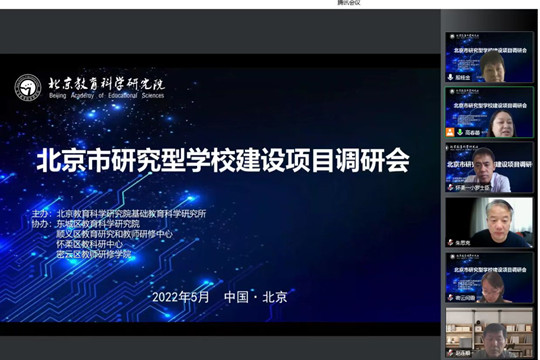The width and height of the screenshot is (540, 360).
Task: Click the 怀柔一小 participant name label
Action: point(472,188)
